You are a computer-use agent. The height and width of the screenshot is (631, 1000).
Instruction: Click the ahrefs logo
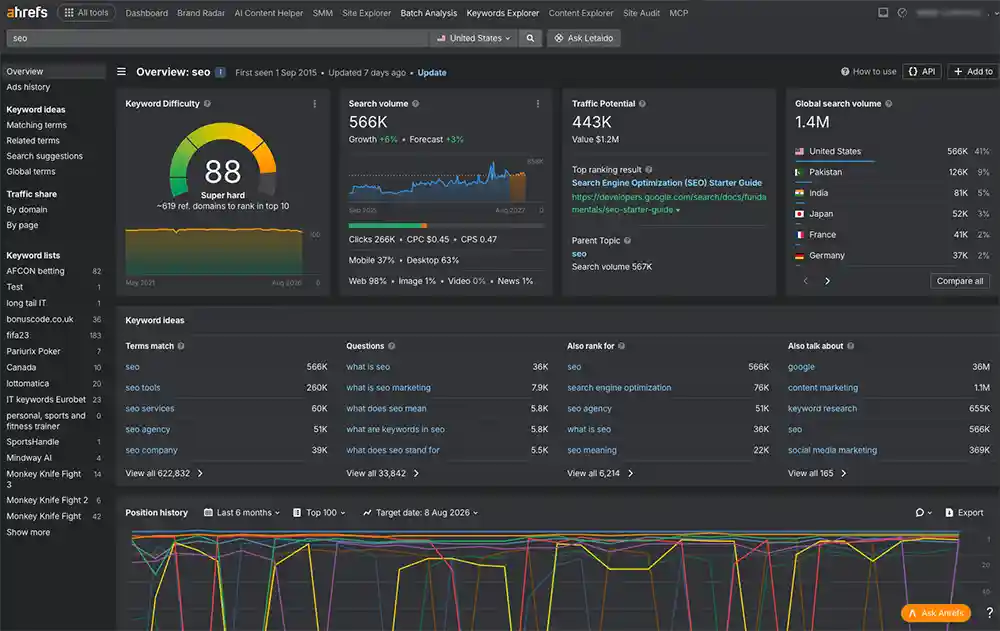(27, 12)
